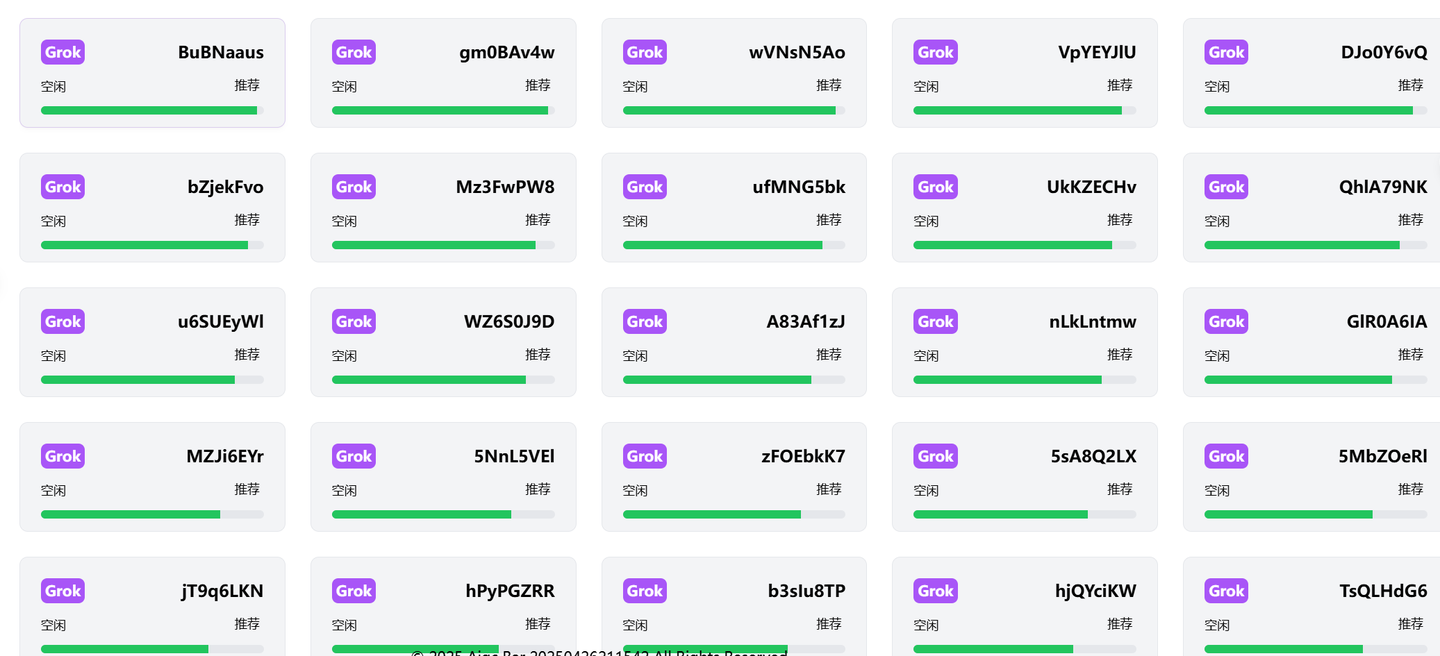Screen dimensions: 1440x656
Task: Click the Mz3FwPW8 card name
Action: (505, 187)
